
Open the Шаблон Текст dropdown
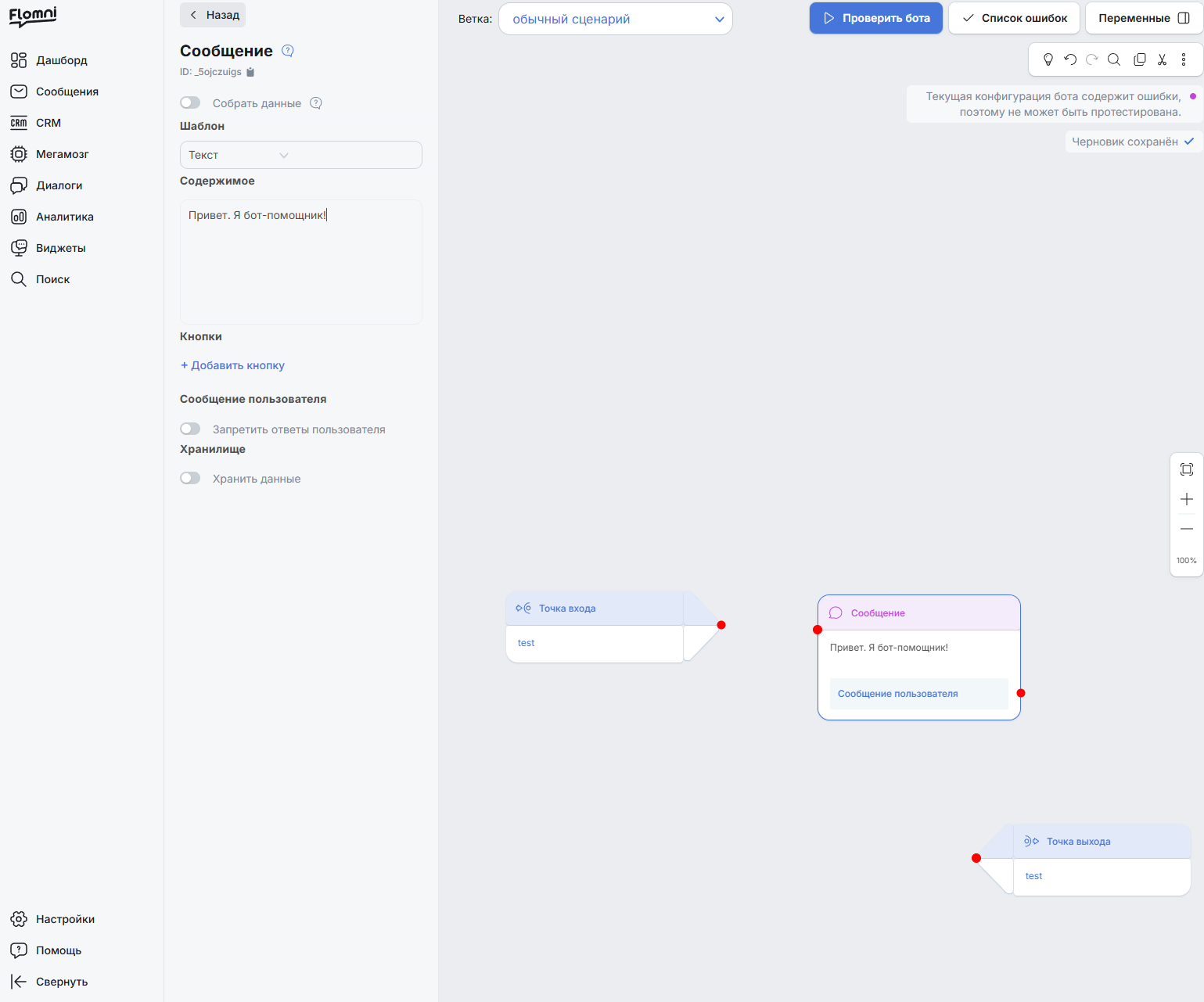point(301,155)
